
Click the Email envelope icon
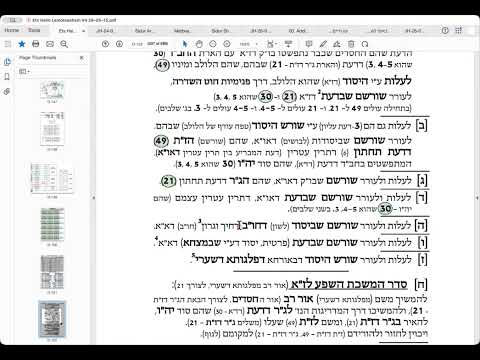(x=50, y=44)
